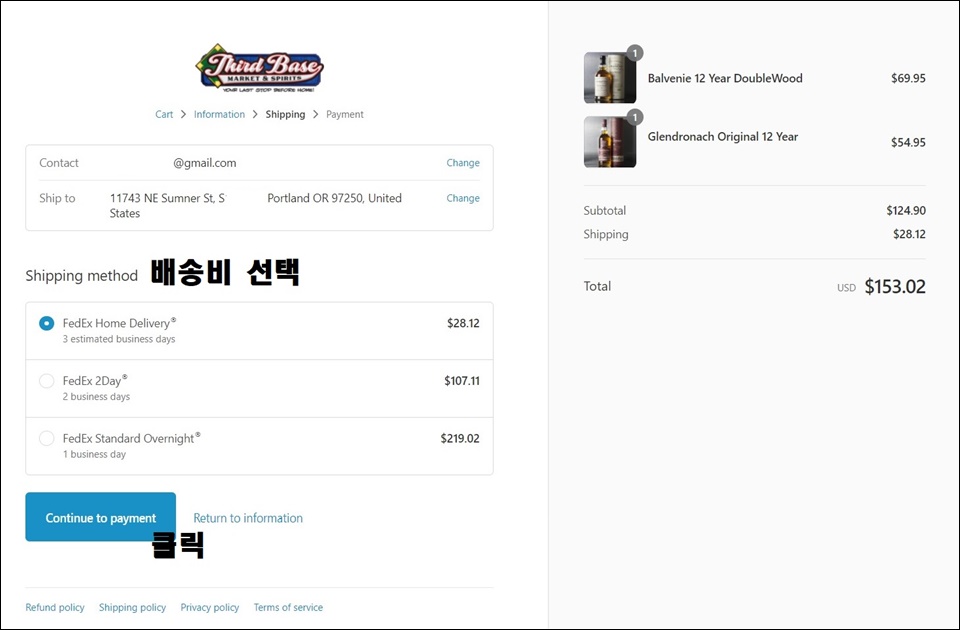Open Refund policy link
This screenshot has width=960, height=630.
click(x=55, y=607)
